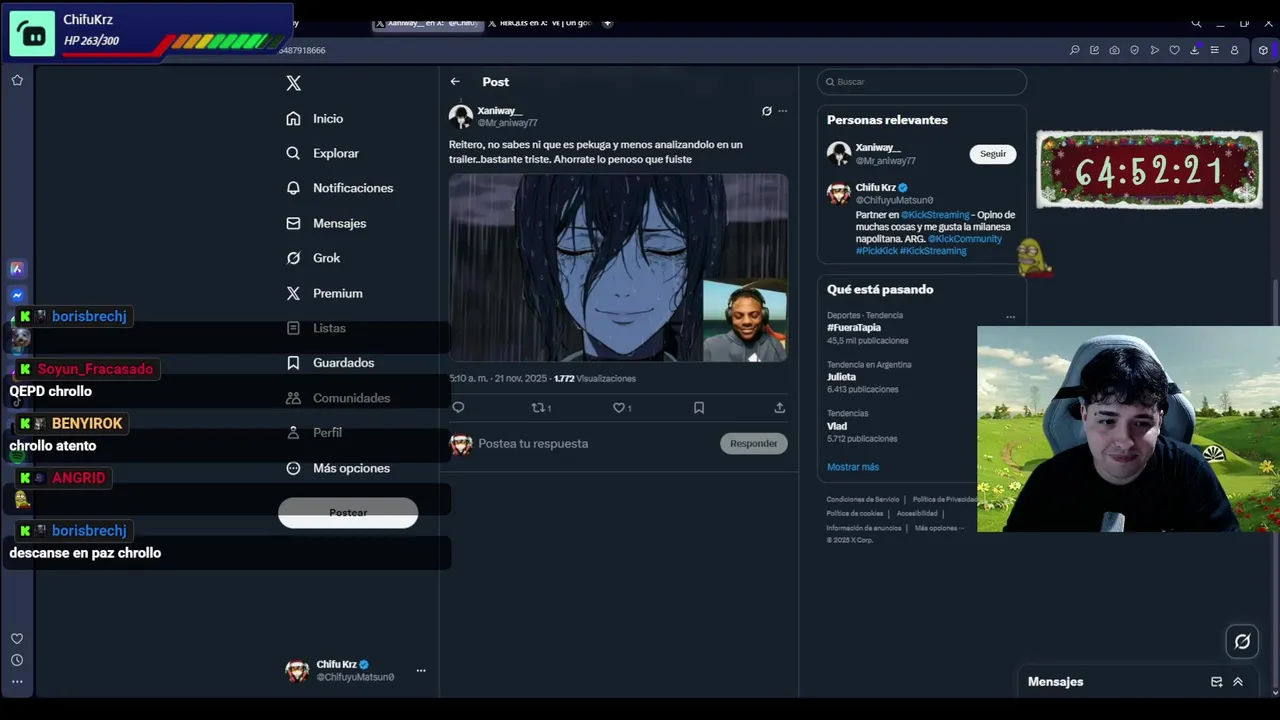1280x720 pixels.
Task: Open the browser profile account icon
Action: coord(1235,50)
